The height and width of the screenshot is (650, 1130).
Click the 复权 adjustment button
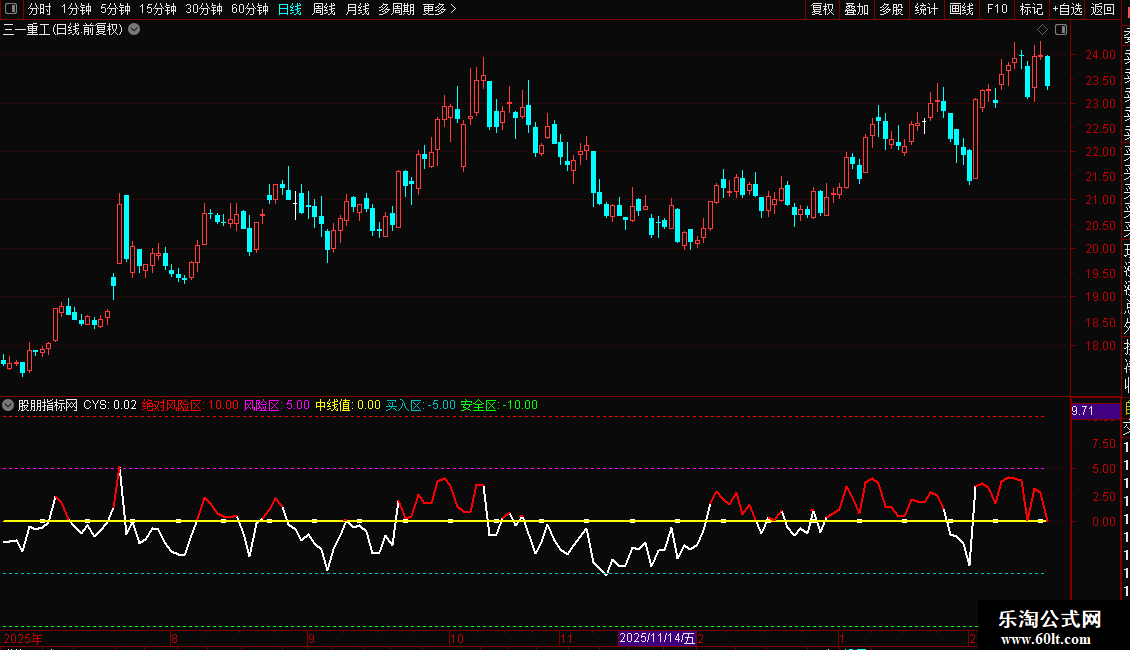pos(822,9)
